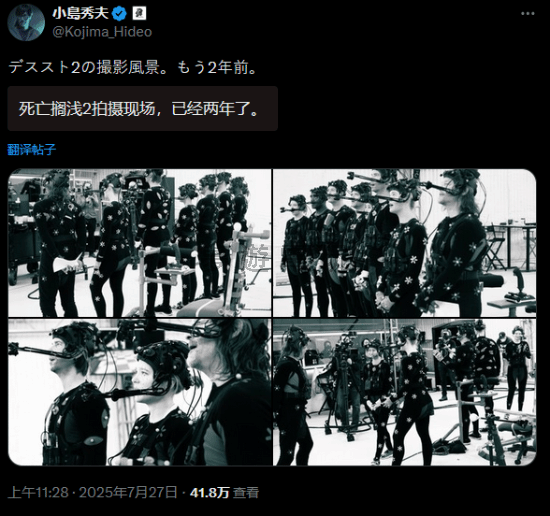Click the affiliate badge next to verified checkmark
The image size is (550, 516).
[139, 14]
